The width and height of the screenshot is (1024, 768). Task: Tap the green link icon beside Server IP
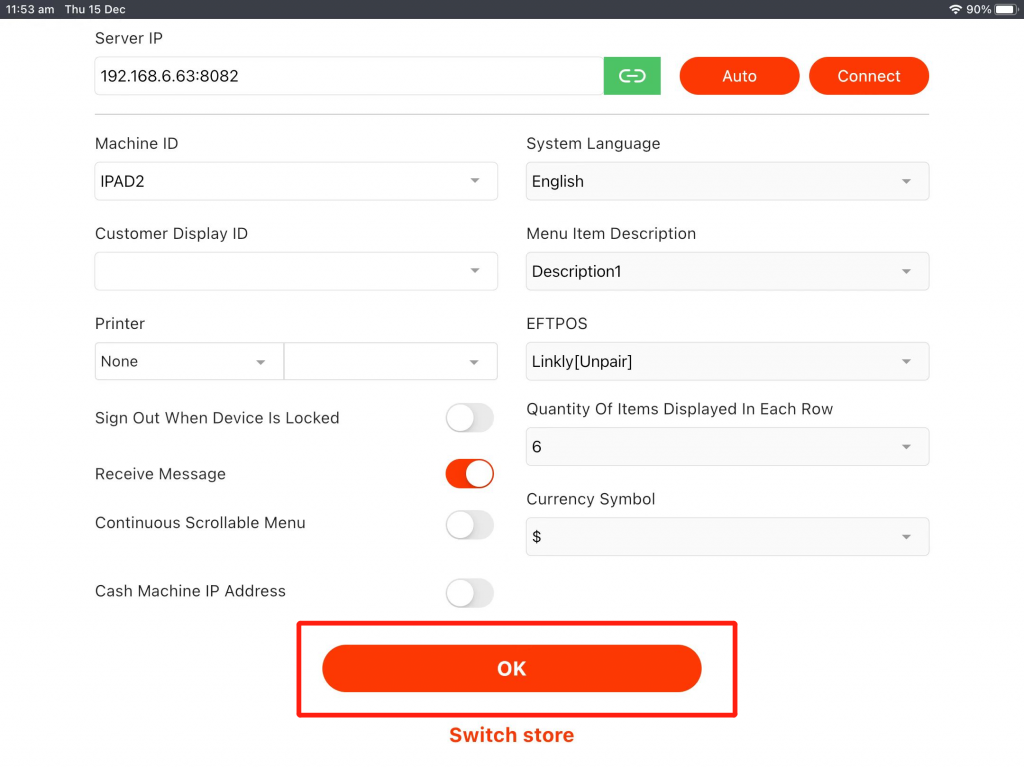pos(632,76)
